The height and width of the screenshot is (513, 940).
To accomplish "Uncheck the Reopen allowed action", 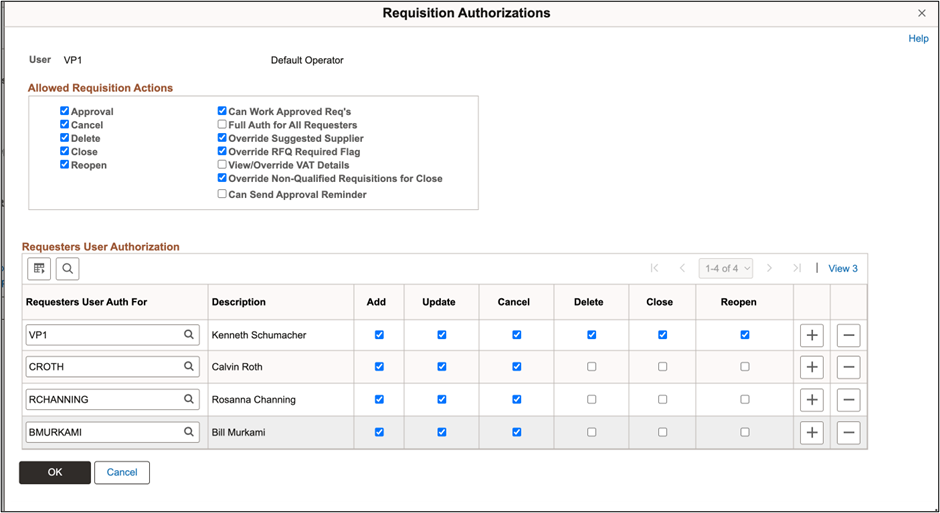I will click(x=65, y=165).
